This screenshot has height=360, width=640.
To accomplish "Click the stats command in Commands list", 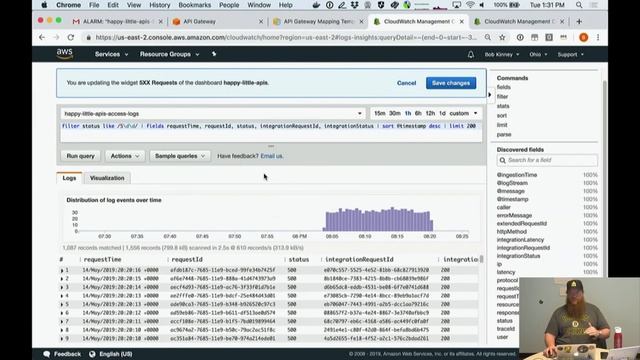I will click(x=503, y=106).
